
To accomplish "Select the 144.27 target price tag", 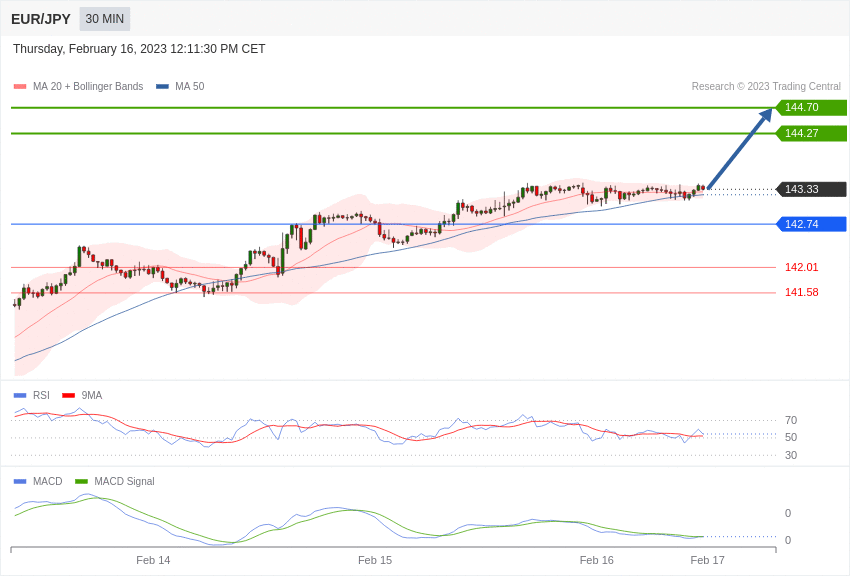I will (x=811, y=134).
